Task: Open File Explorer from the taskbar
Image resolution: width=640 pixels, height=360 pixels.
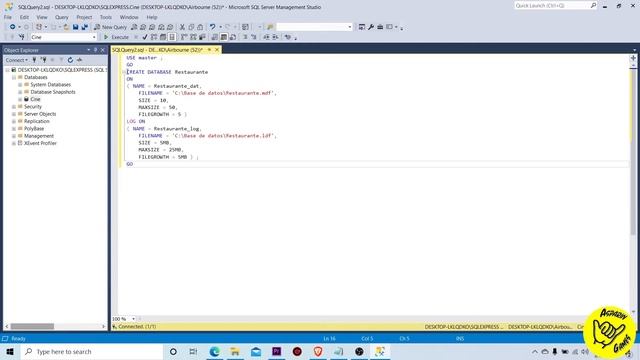Action: (235, 351)
